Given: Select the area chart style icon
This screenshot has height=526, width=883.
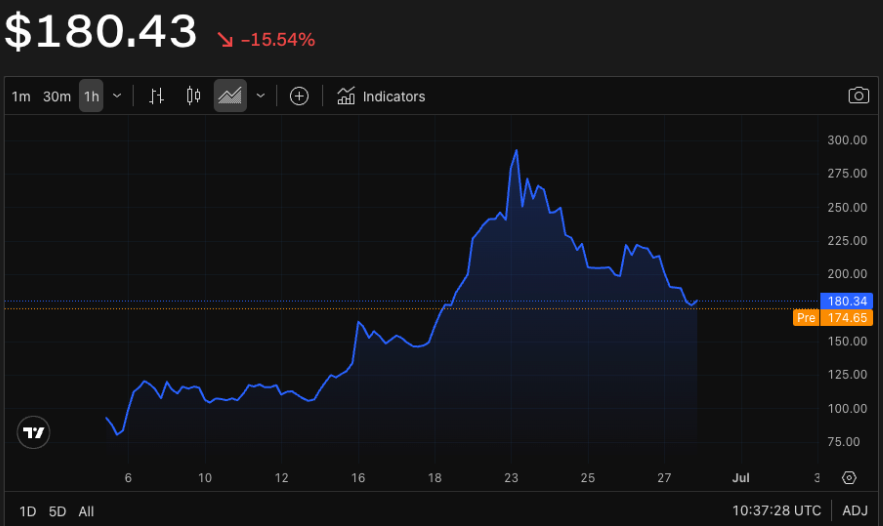Looking at the screenshot, I should click(230, 96).
